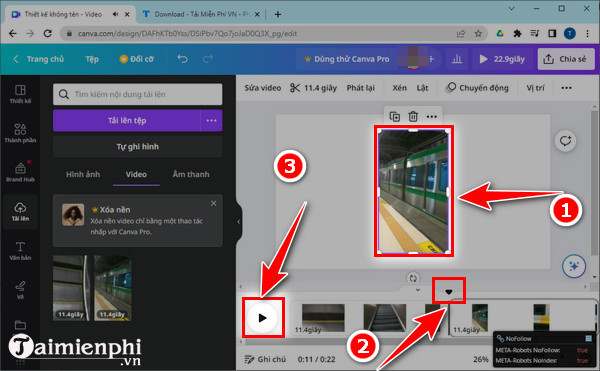Open the browser side panel icon

coord(552,34)
